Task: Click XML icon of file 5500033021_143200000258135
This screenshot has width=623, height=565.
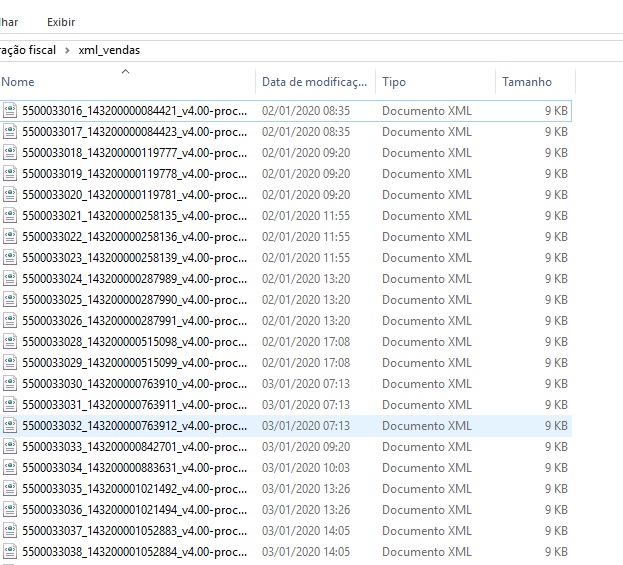Action: point(10,216)
